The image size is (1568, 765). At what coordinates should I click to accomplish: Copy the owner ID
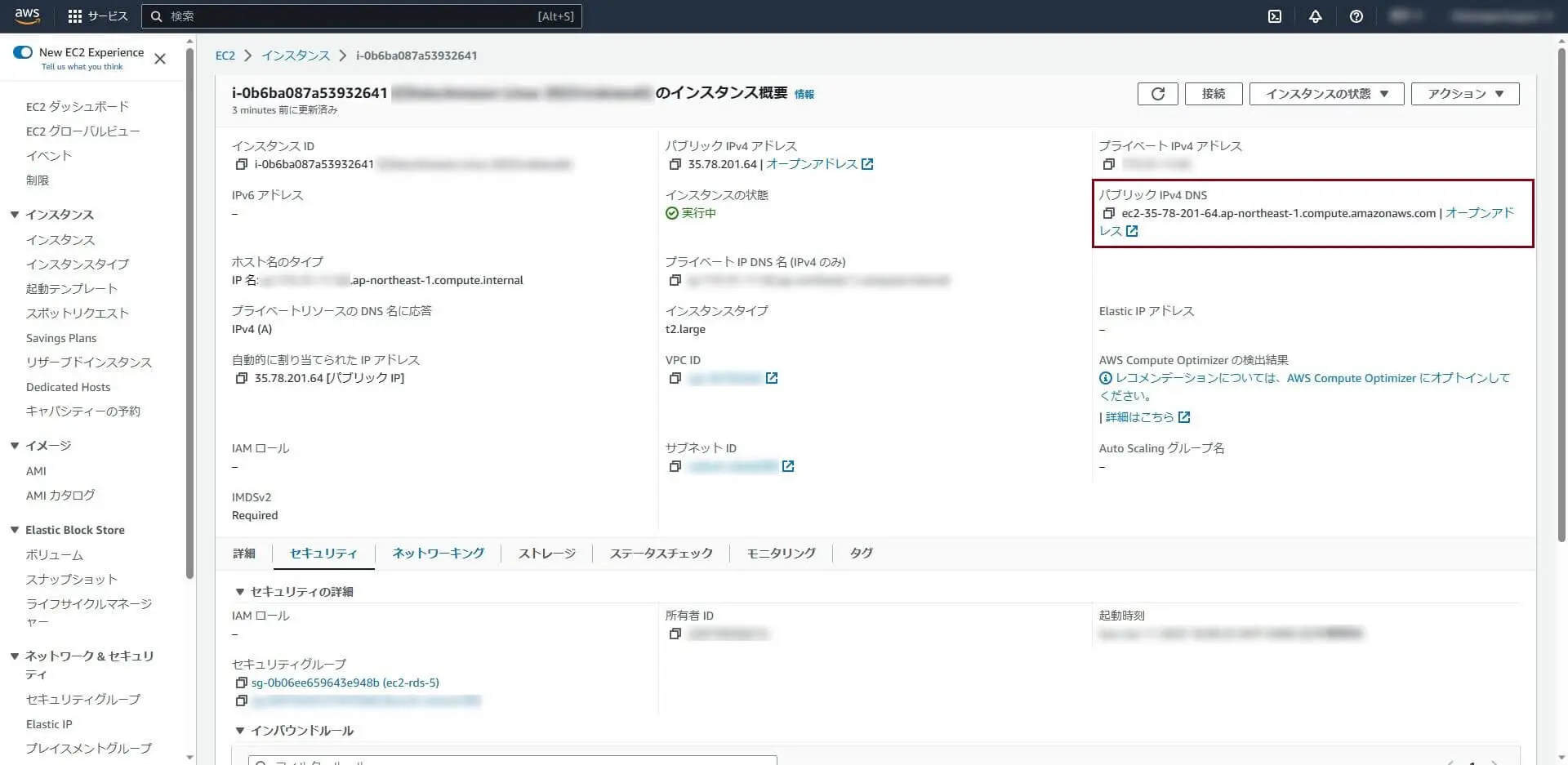675,634
